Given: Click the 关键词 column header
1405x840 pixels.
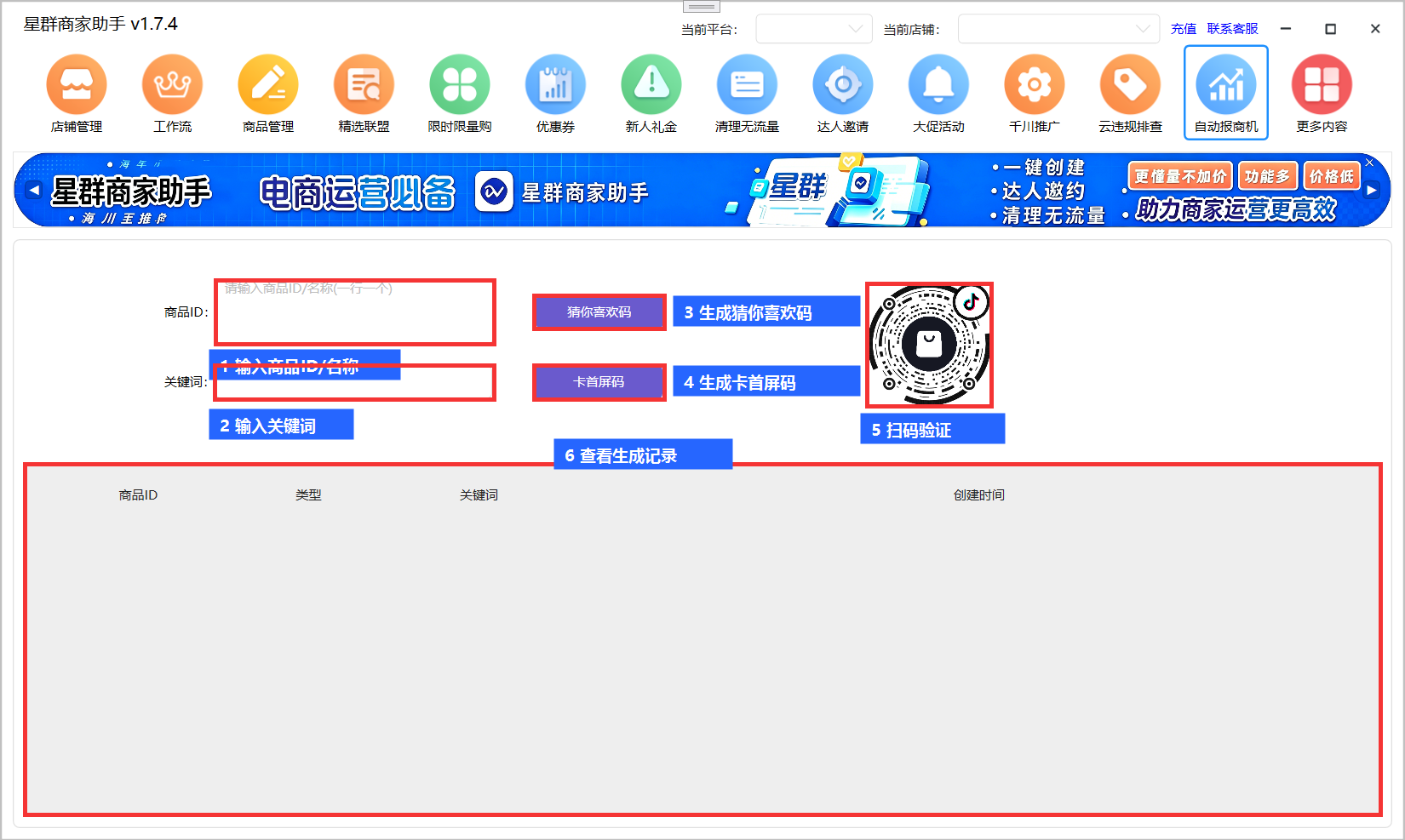Looking at the screenshot, I should pos(479,494).
